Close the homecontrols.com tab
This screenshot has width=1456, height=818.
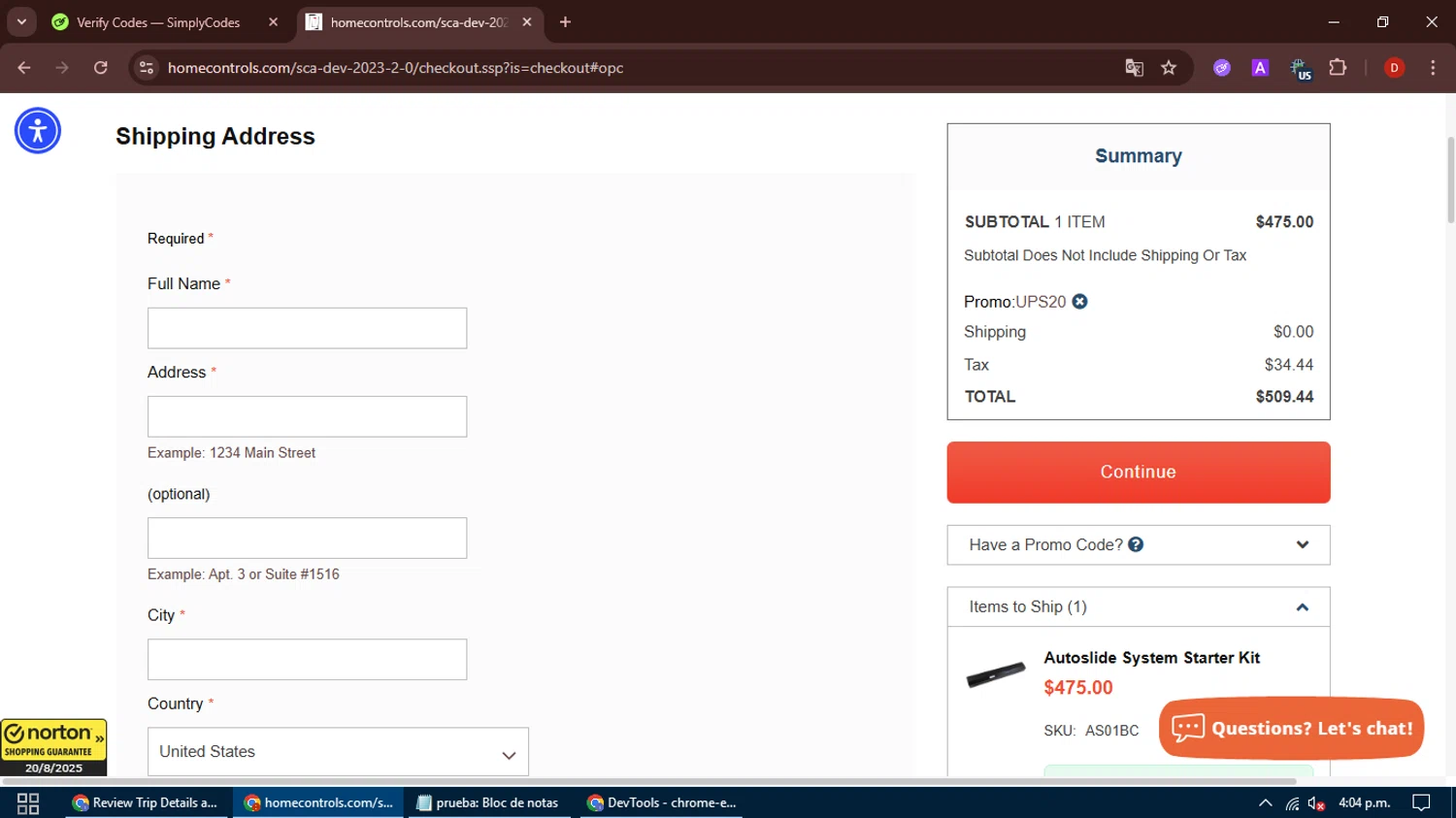click(527, 22)
